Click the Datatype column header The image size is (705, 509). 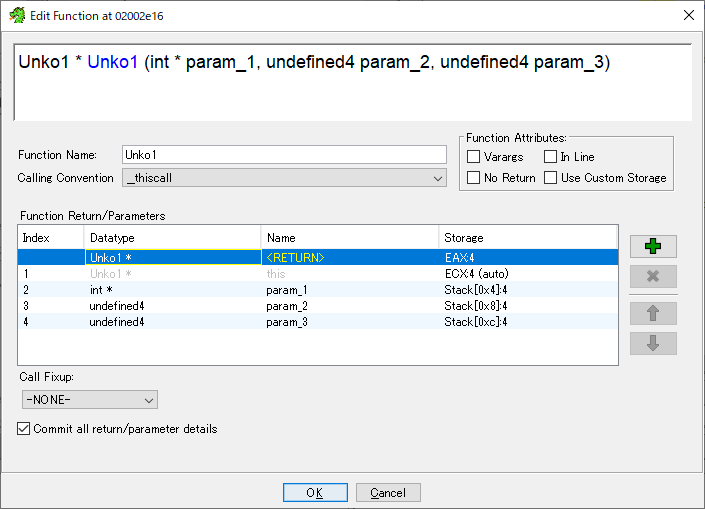point(172,237)
